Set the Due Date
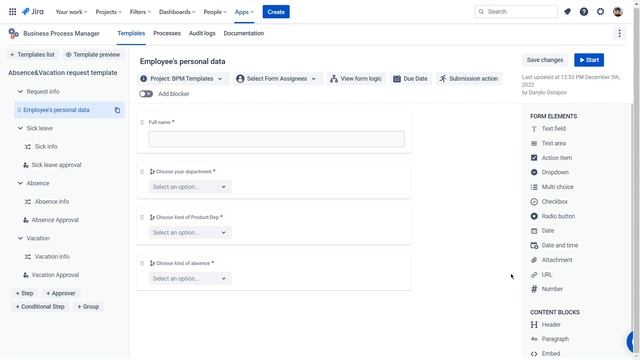The height and width of the screenshot is (360, 640). (410, 79)
